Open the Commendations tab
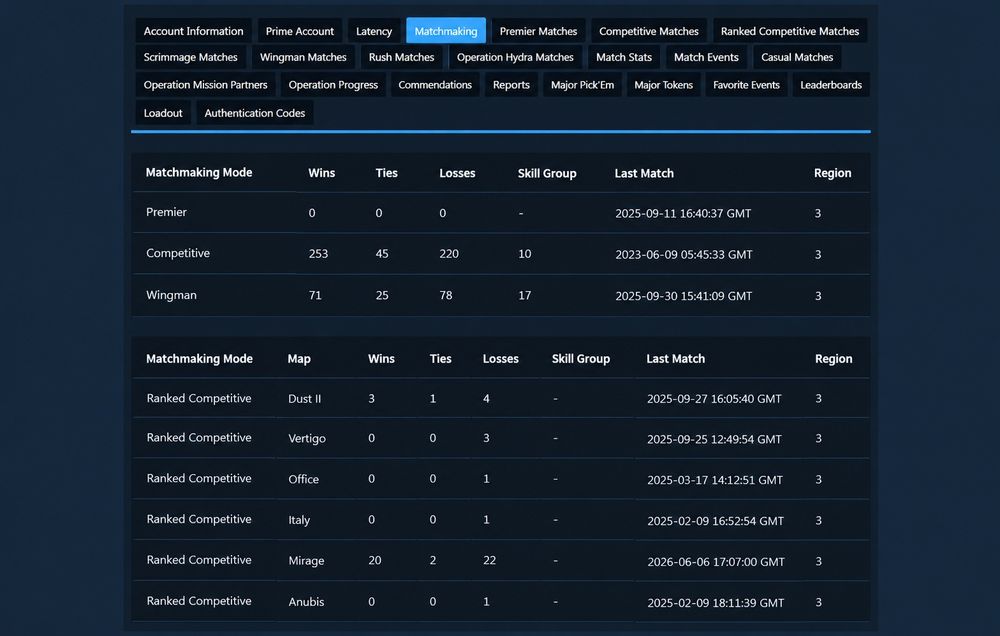Viewport: 1000px width, 636px height. point(435,84)
